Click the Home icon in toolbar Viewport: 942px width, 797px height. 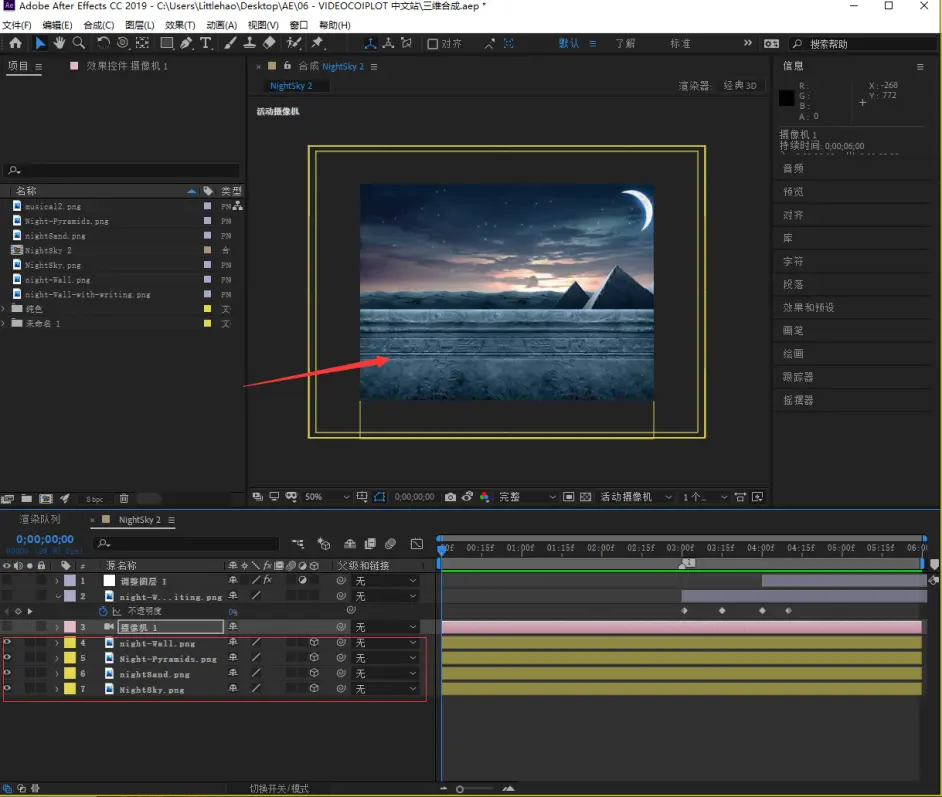pyautogui.click(x=15, y=44)
